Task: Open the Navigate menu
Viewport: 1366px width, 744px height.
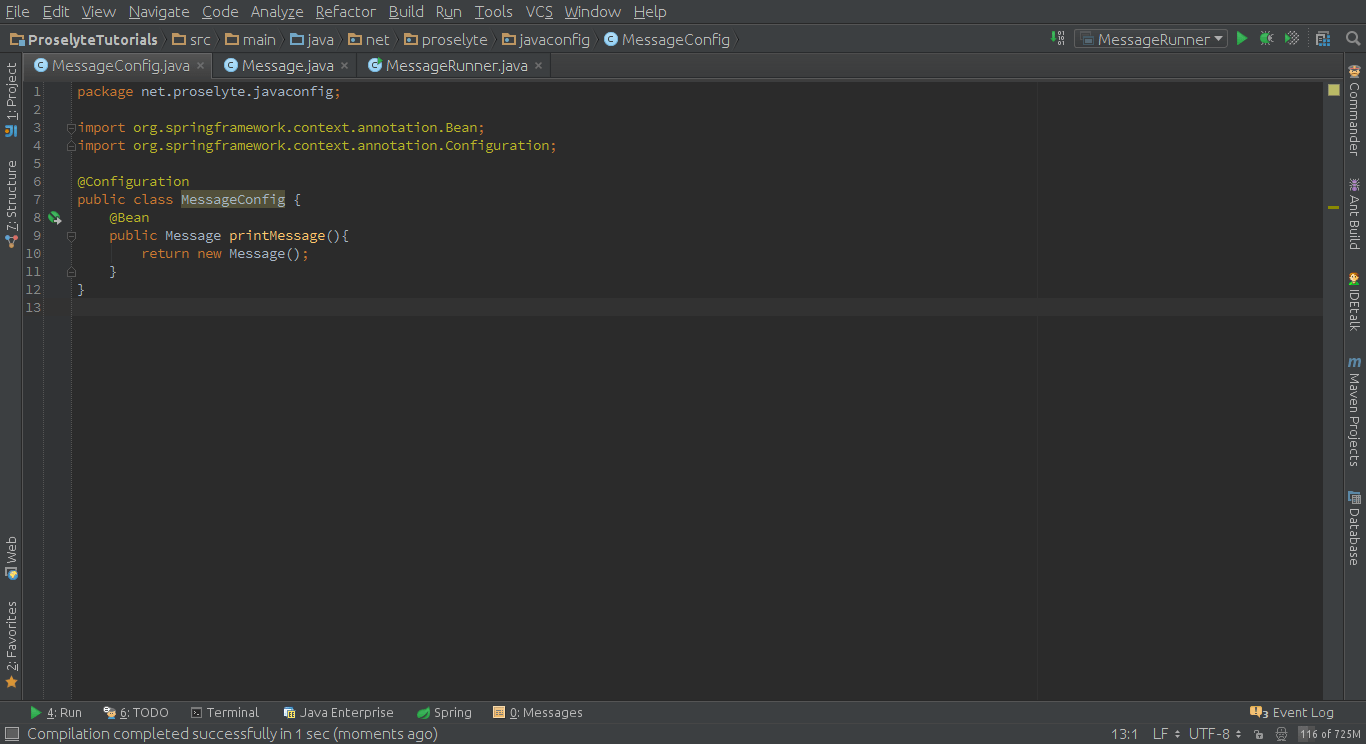Action: [159, 12]
